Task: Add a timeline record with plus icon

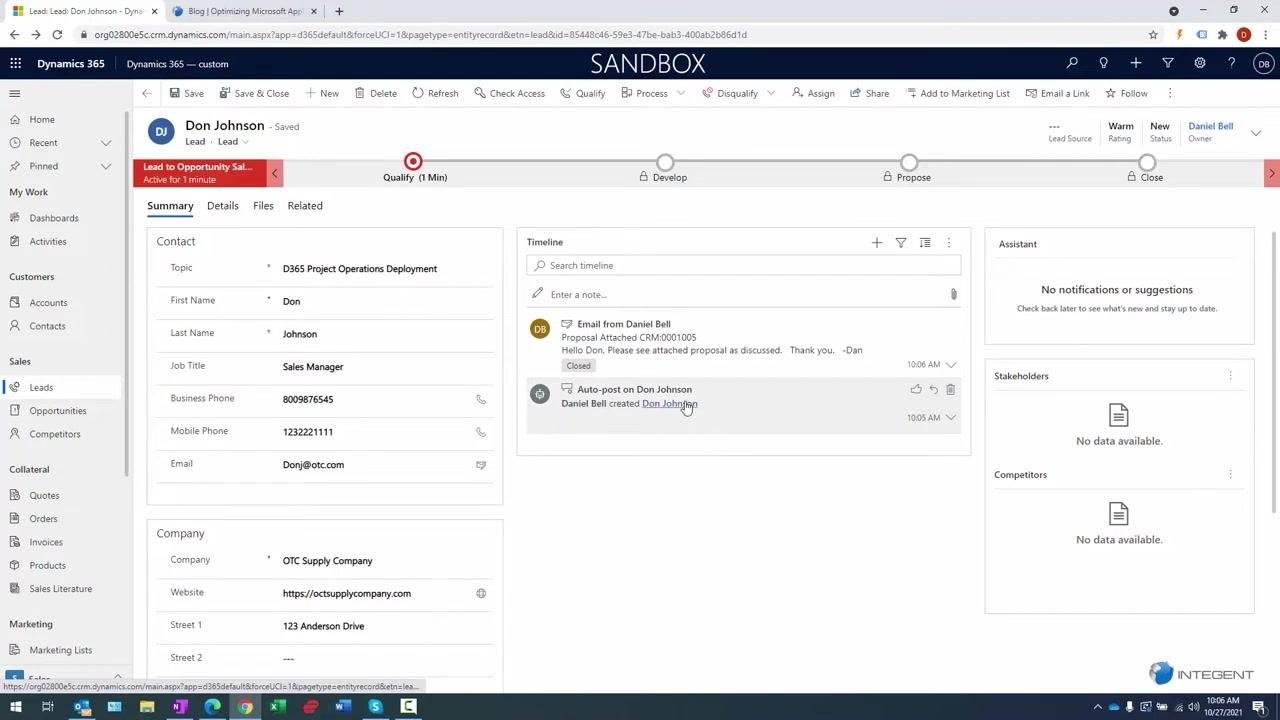Action: (877, 242)
